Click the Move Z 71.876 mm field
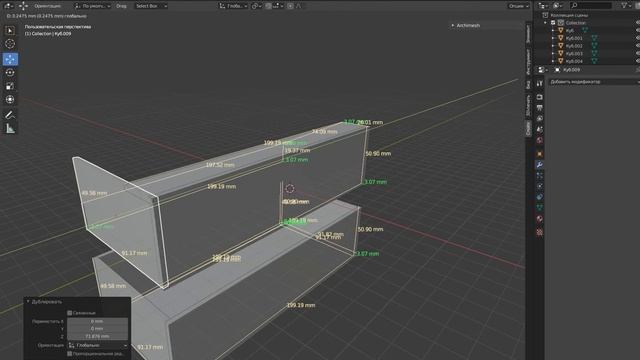The width and height of the screenshot is (640, 360). click(x=98, y=336)
